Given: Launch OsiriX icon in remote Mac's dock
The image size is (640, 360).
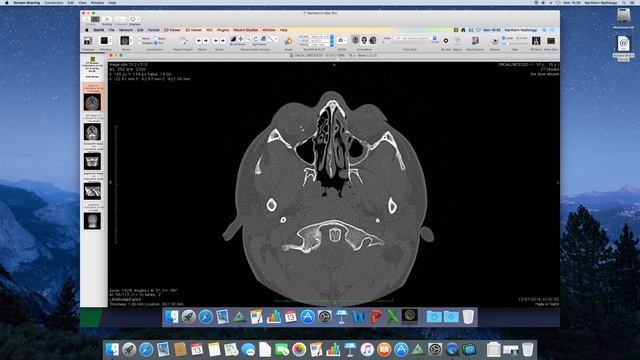Looking at the screenshot, I should pyautogui.click(x=409, y=316).
